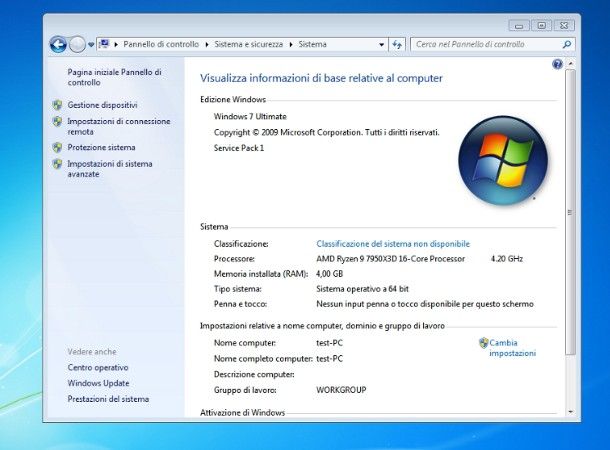Screen dimensions: 610x450
Task: Click the Copyright 2009 Microsoft Corporation line
Action: 326,133
